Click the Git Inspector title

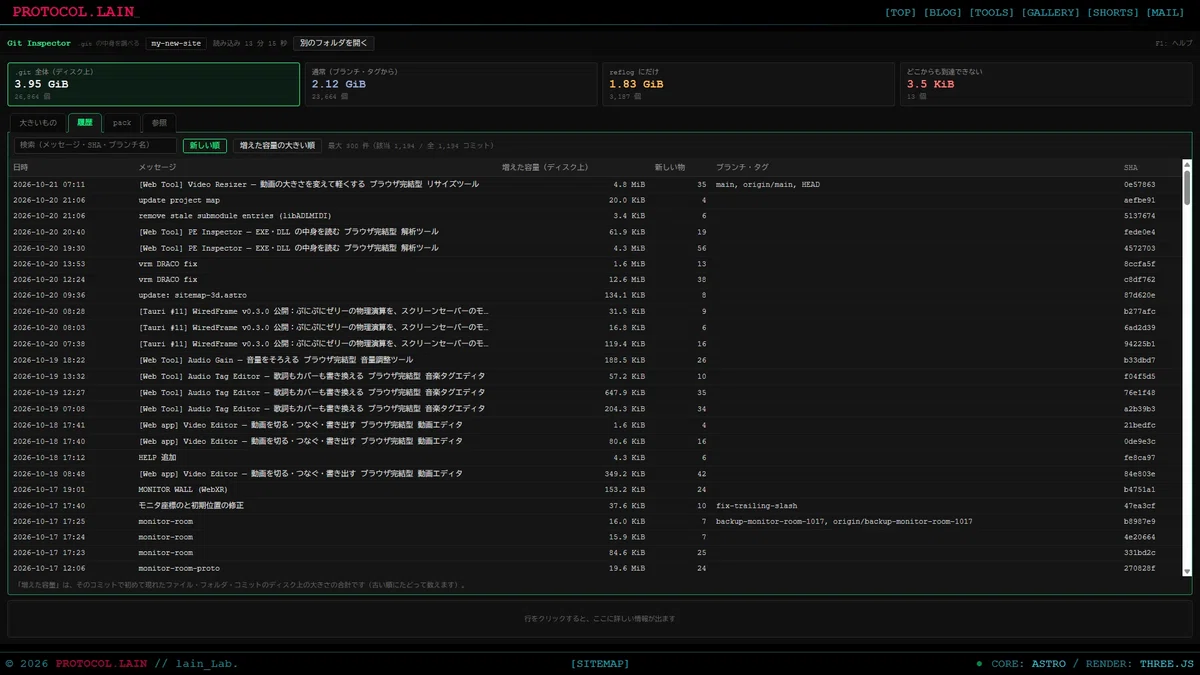39,43
